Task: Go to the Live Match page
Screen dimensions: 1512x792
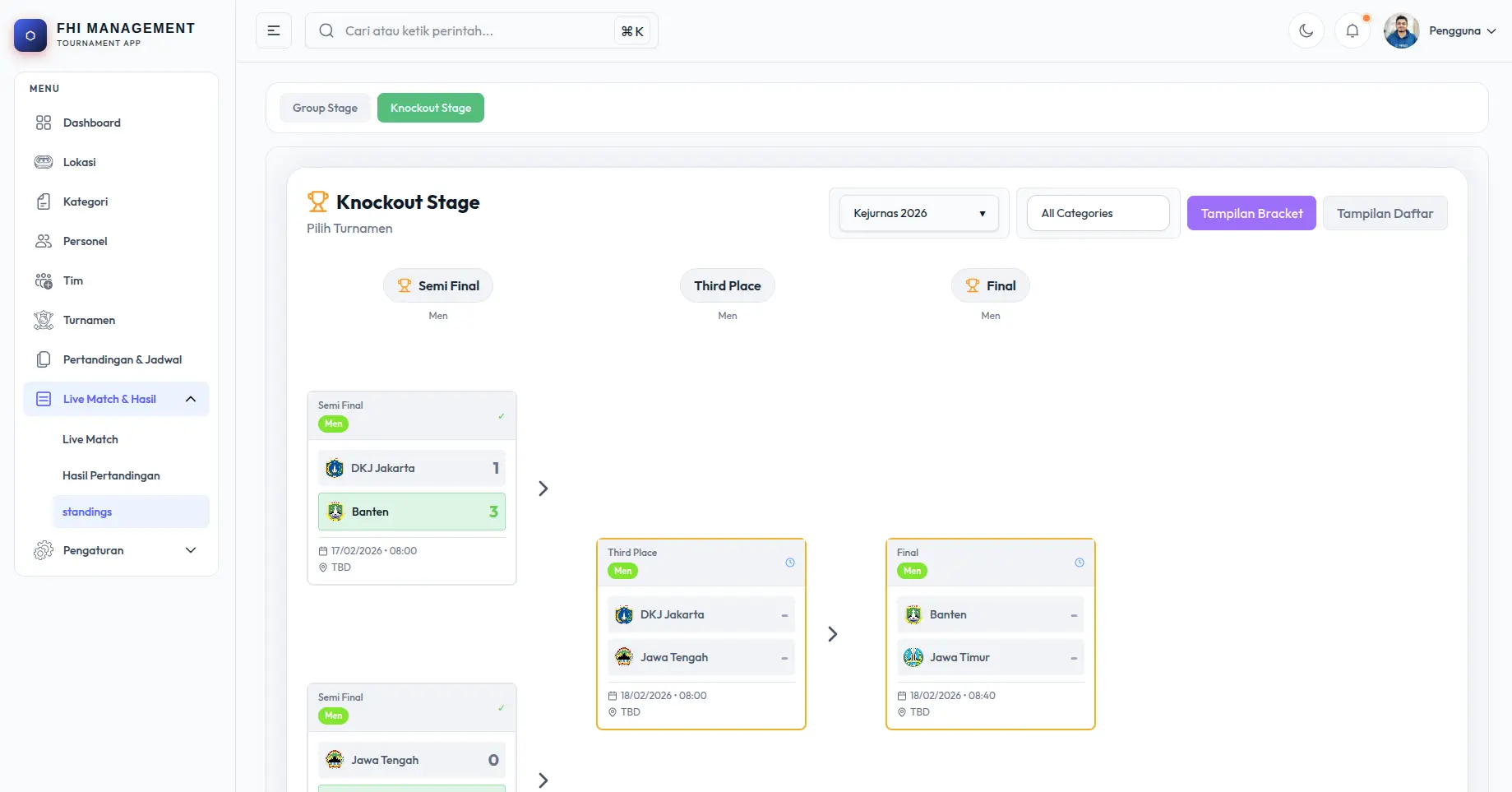Action: 90,439
